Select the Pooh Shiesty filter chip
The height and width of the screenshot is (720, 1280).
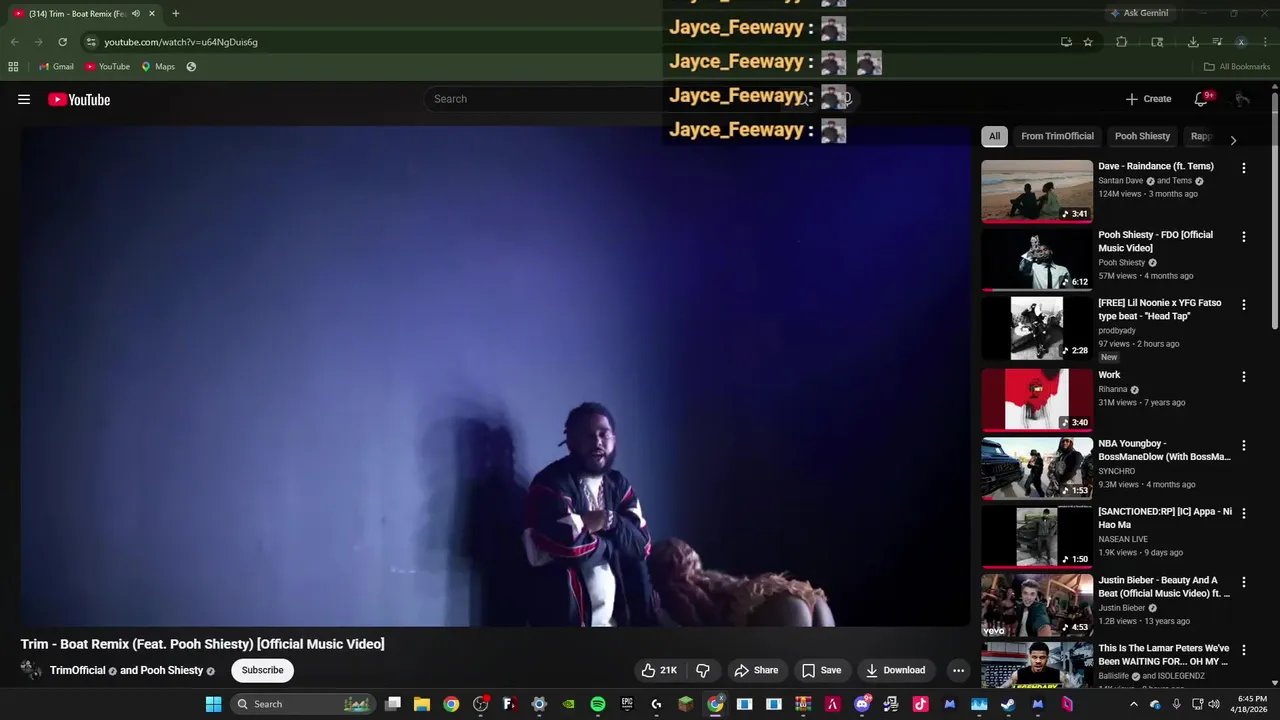[x=1142, y=136]
